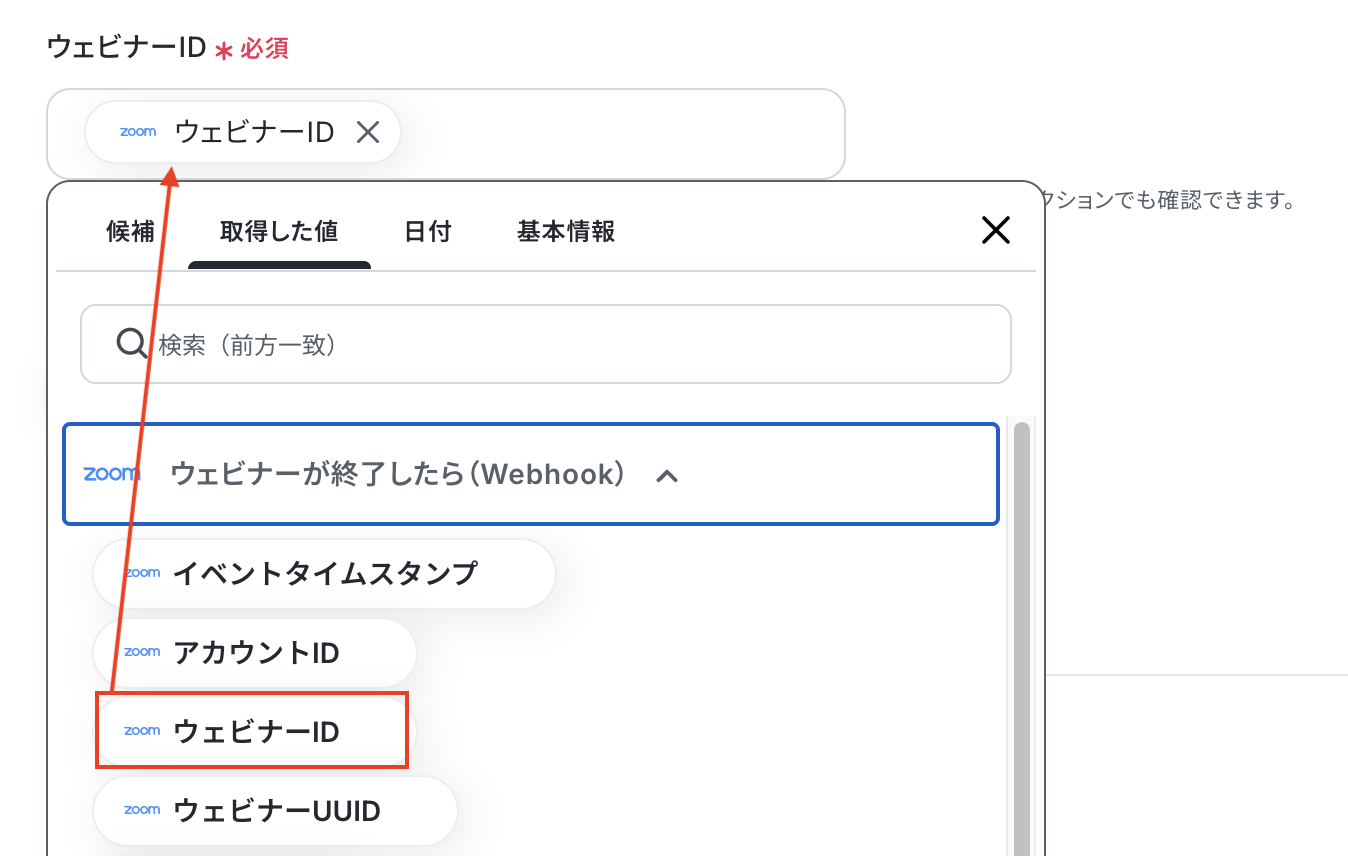Click the Zoom icon beside イベントタイムスタンプ
The image size is (1348, 856).
142,573
